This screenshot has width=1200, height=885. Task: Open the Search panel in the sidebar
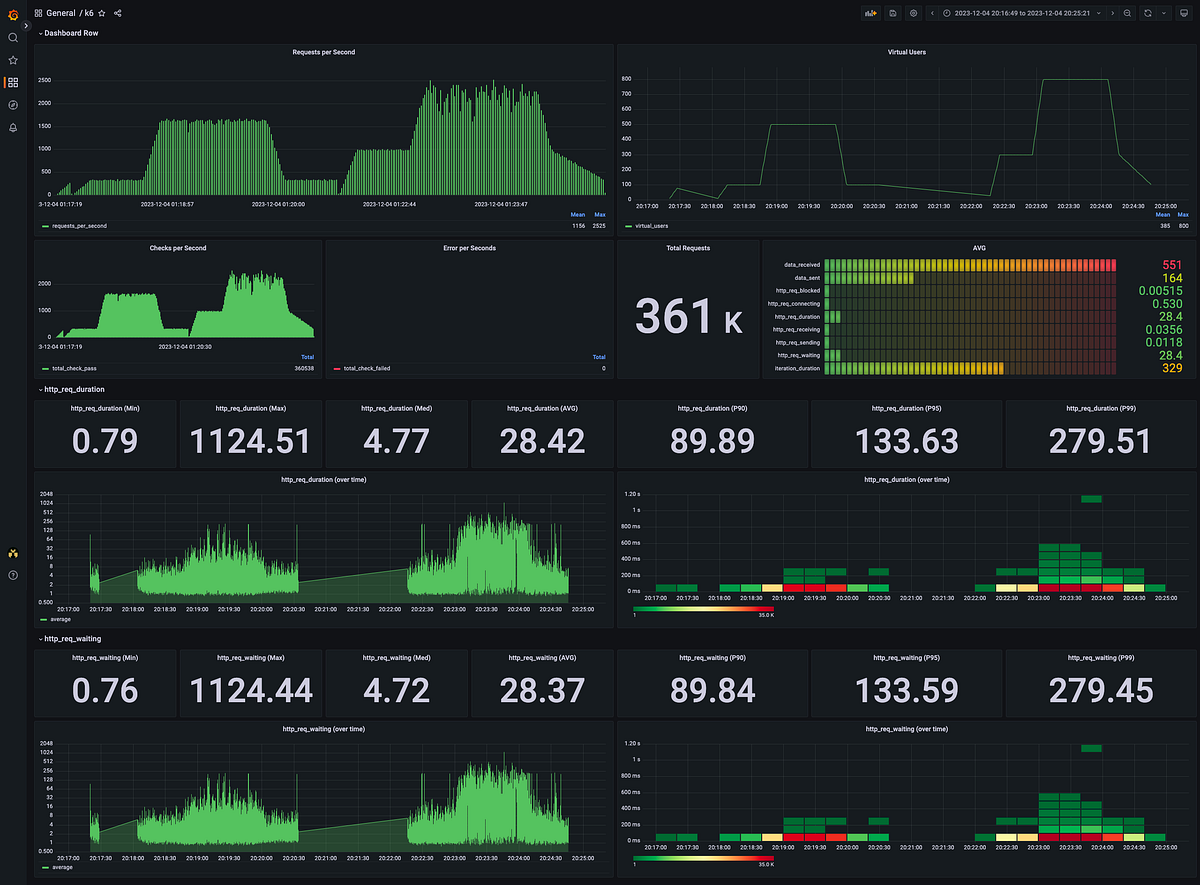pyautogui.click(x=13, y=38)
